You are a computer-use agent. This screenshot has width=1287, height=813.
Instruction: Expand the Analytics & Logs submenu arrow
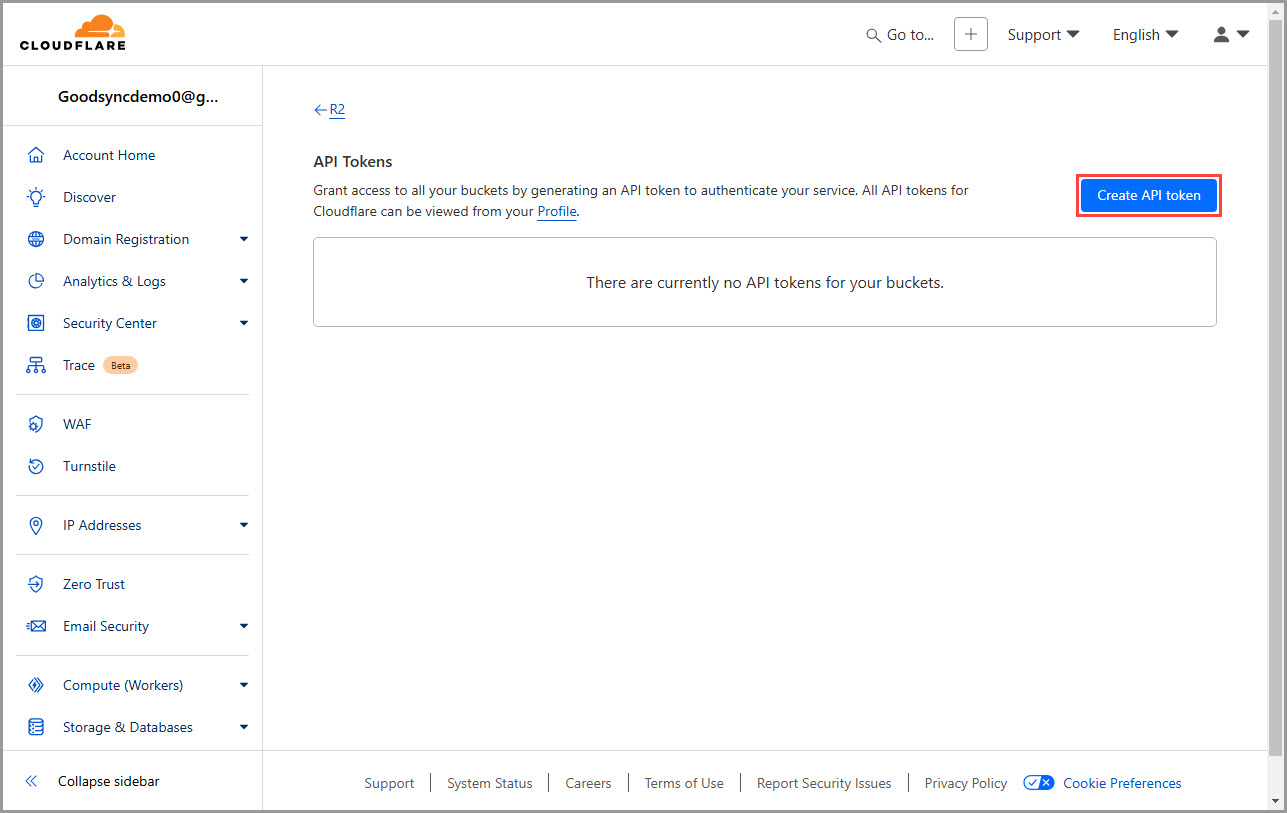[244, 281]
